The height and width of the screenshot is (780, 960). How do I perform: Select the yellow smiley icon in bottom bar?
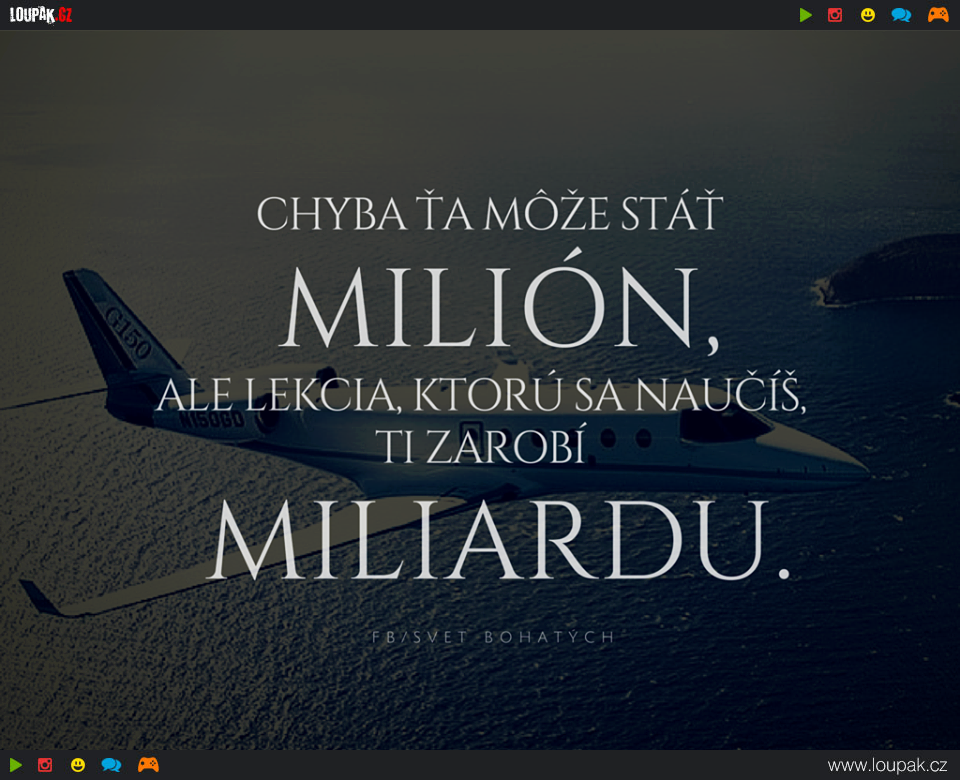[78, 765]
